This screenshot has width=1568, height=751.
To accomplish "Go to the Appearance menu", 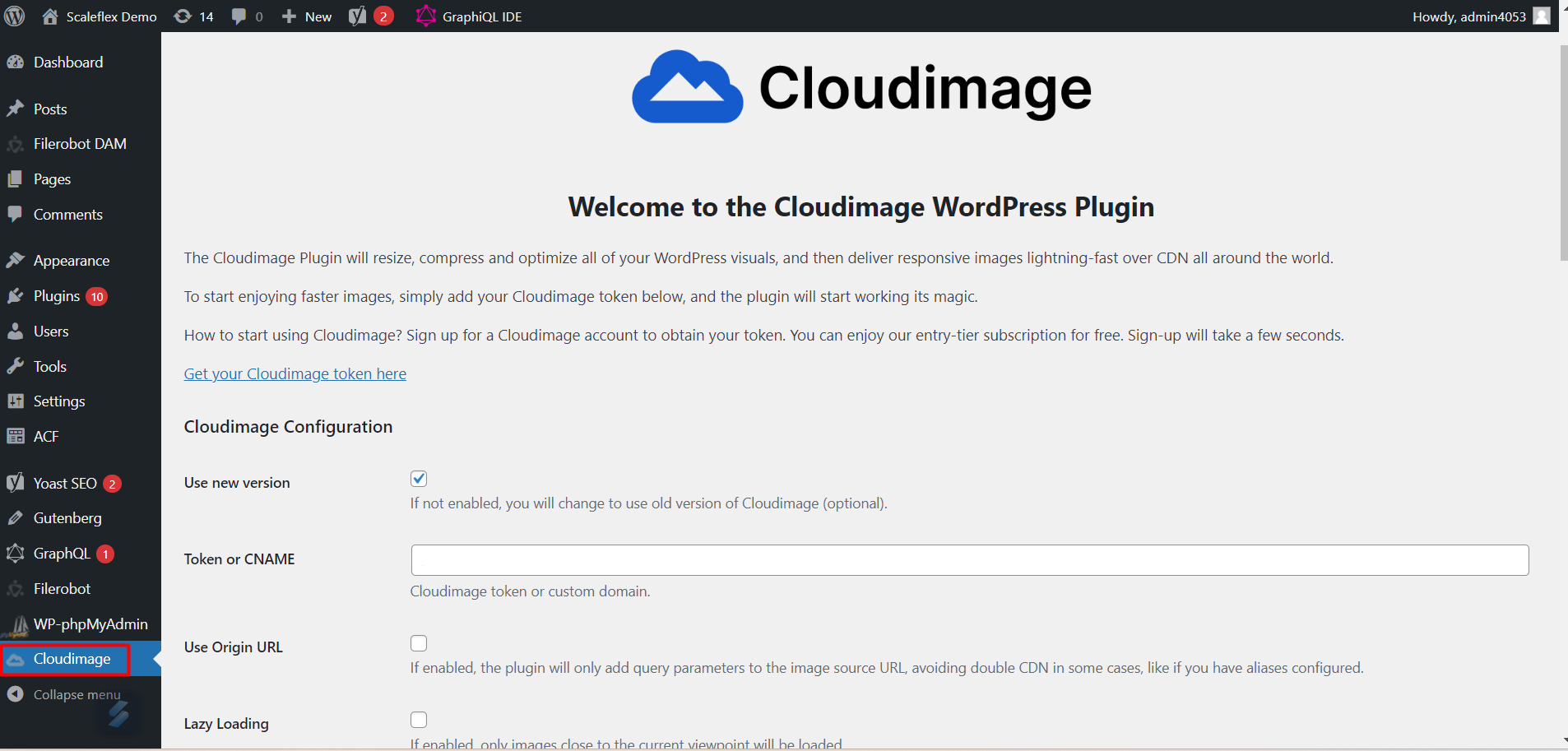I will [71, 261].
